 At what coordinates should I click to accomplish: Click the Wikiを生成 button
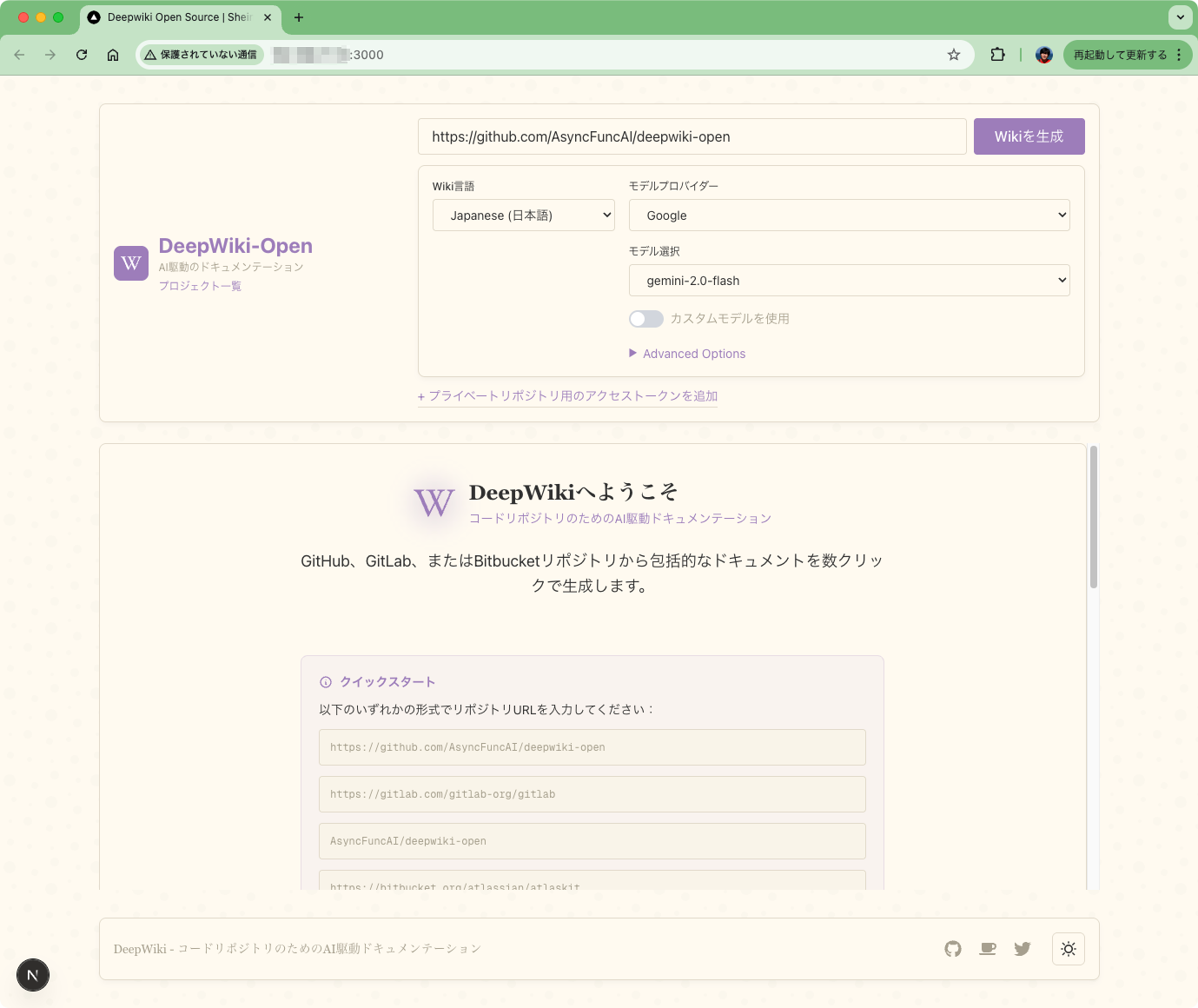tap(1029, 136)
